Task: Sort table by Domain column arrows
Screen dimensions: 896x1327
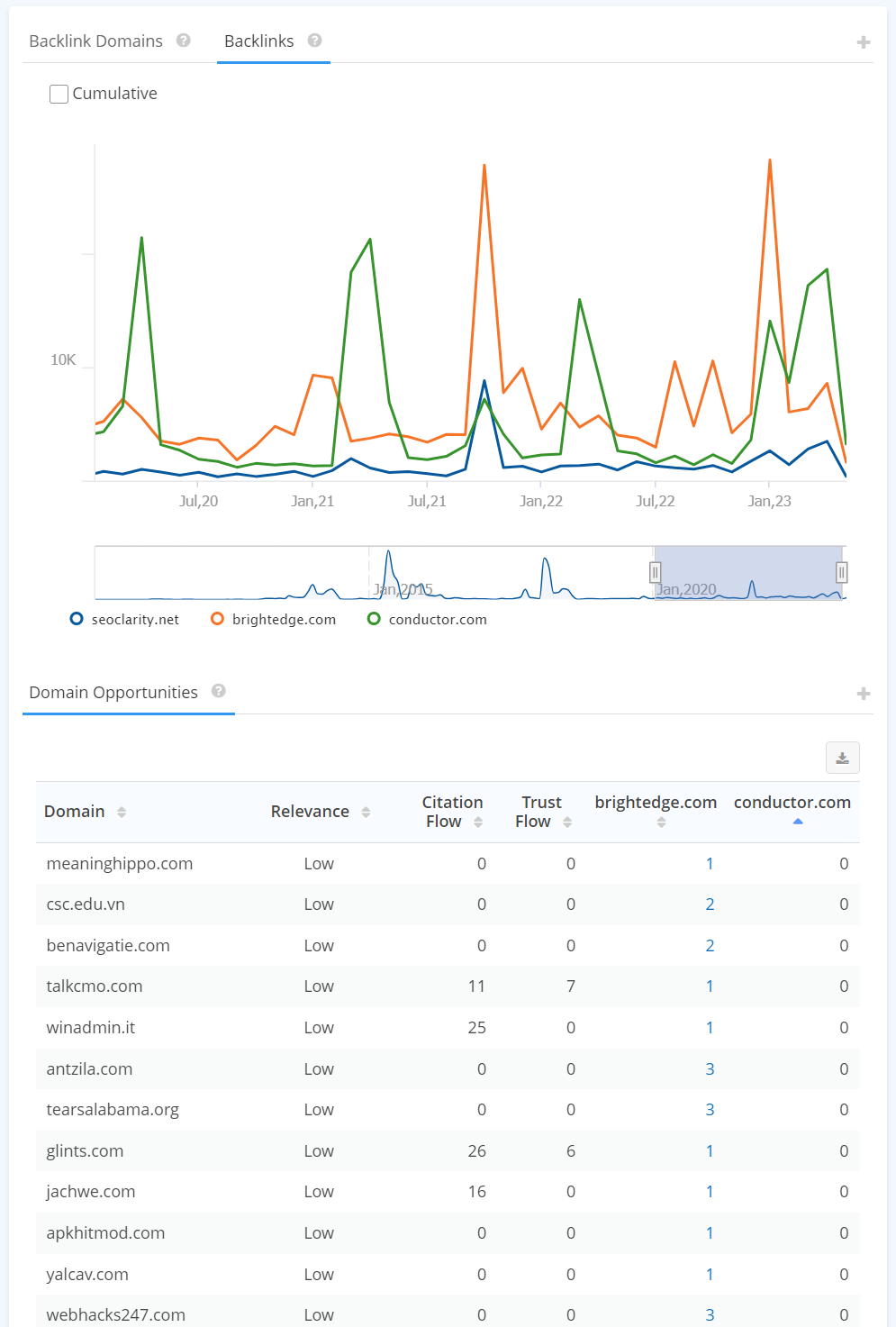Action: [x=122, y=812]
